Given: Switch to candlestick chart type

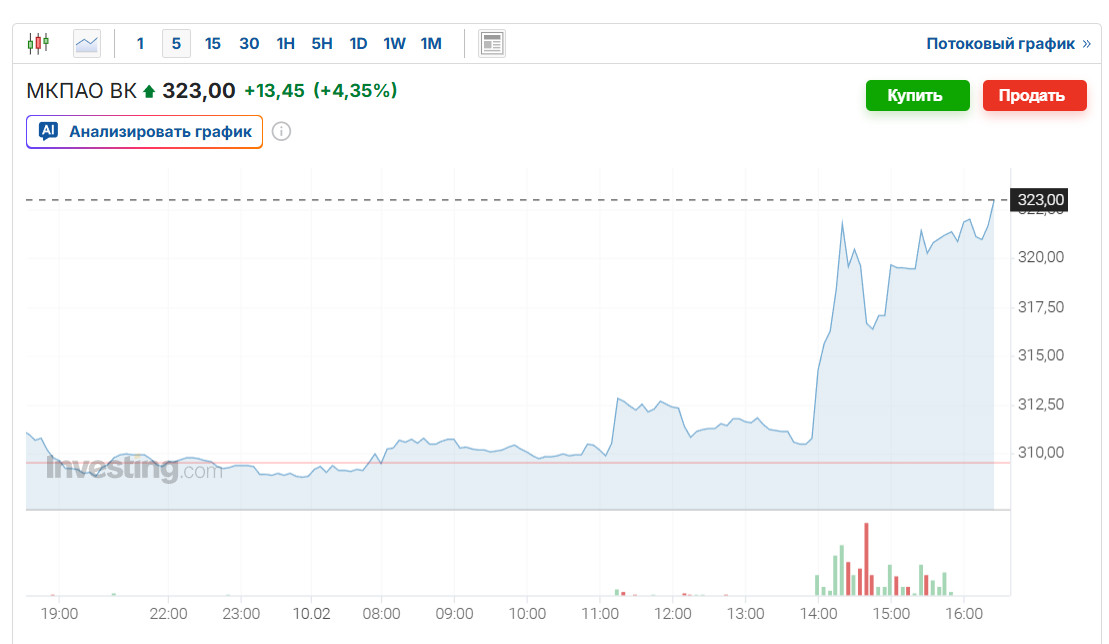Looking at the screenshot, I should pyautogui.click(x=39, y=43).
